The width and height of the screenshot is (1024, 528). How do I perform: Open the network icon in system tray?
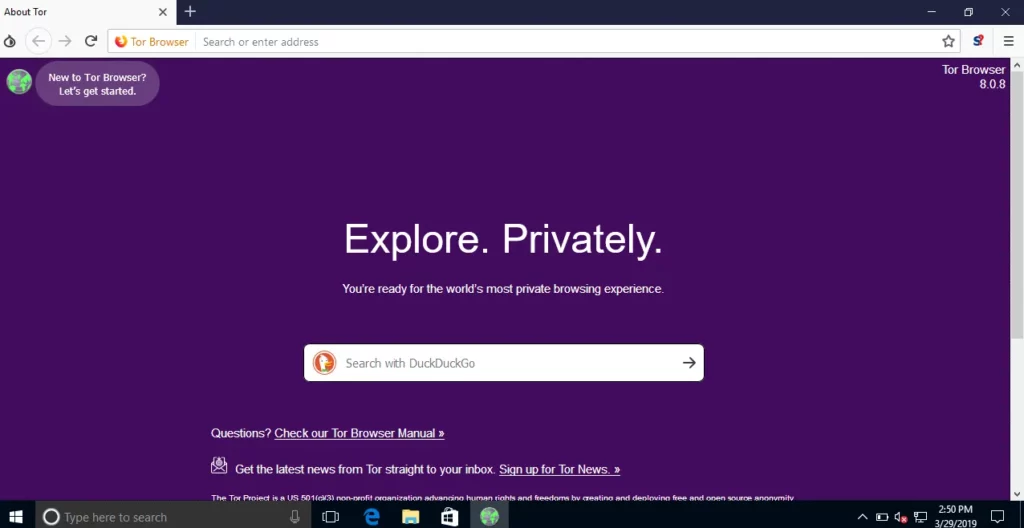(921, 518)
